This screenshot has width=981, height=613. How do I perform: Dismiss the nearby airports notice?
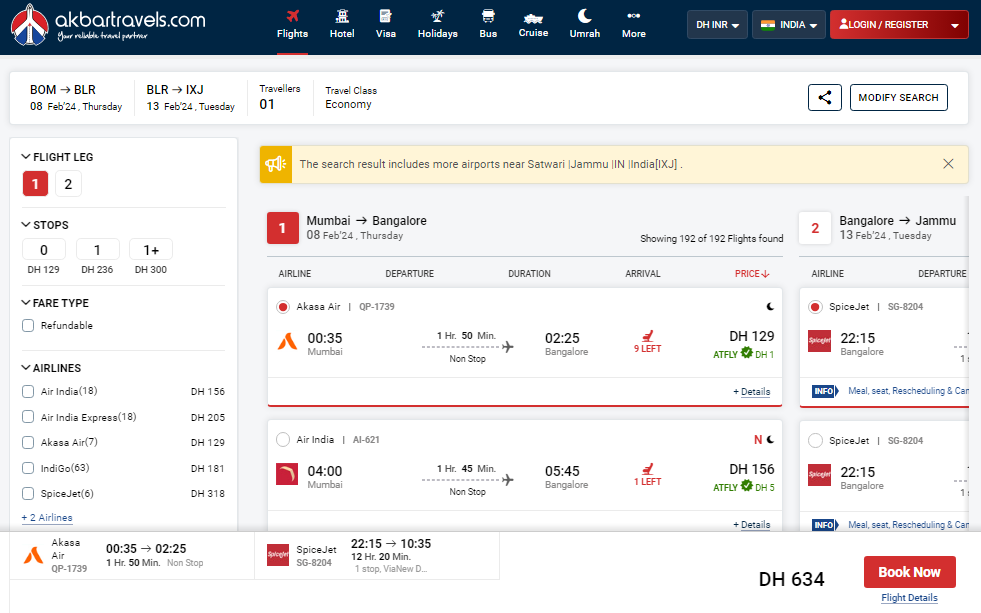point(948,164)
